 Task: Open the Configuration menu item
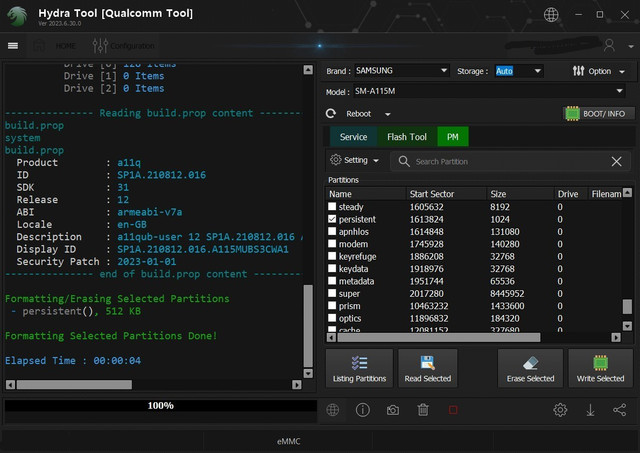pos(132,46)
